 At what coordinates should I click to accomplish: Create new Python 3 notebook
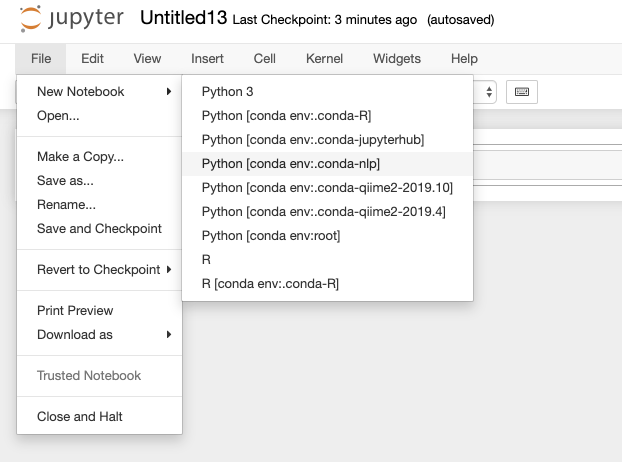[x=328, y=92]
